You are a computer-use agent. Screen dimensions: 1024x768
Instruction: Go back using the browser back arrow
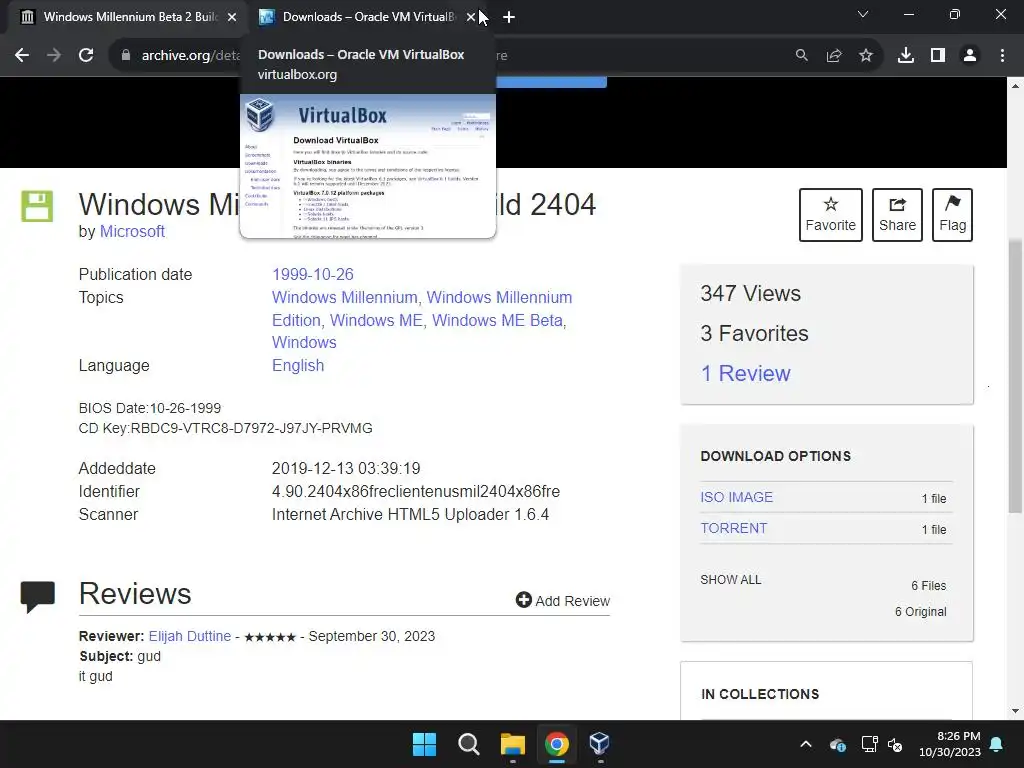pos(22,56)
